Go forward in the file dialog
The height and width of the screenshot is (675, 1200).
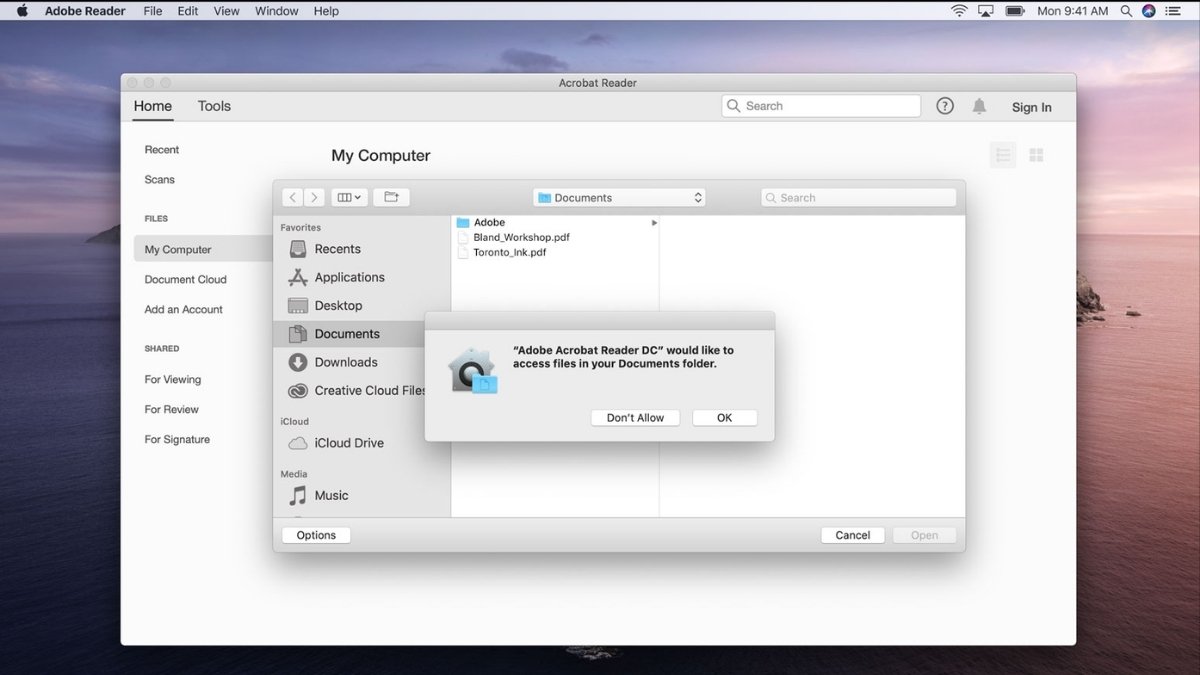pos(314,198)
